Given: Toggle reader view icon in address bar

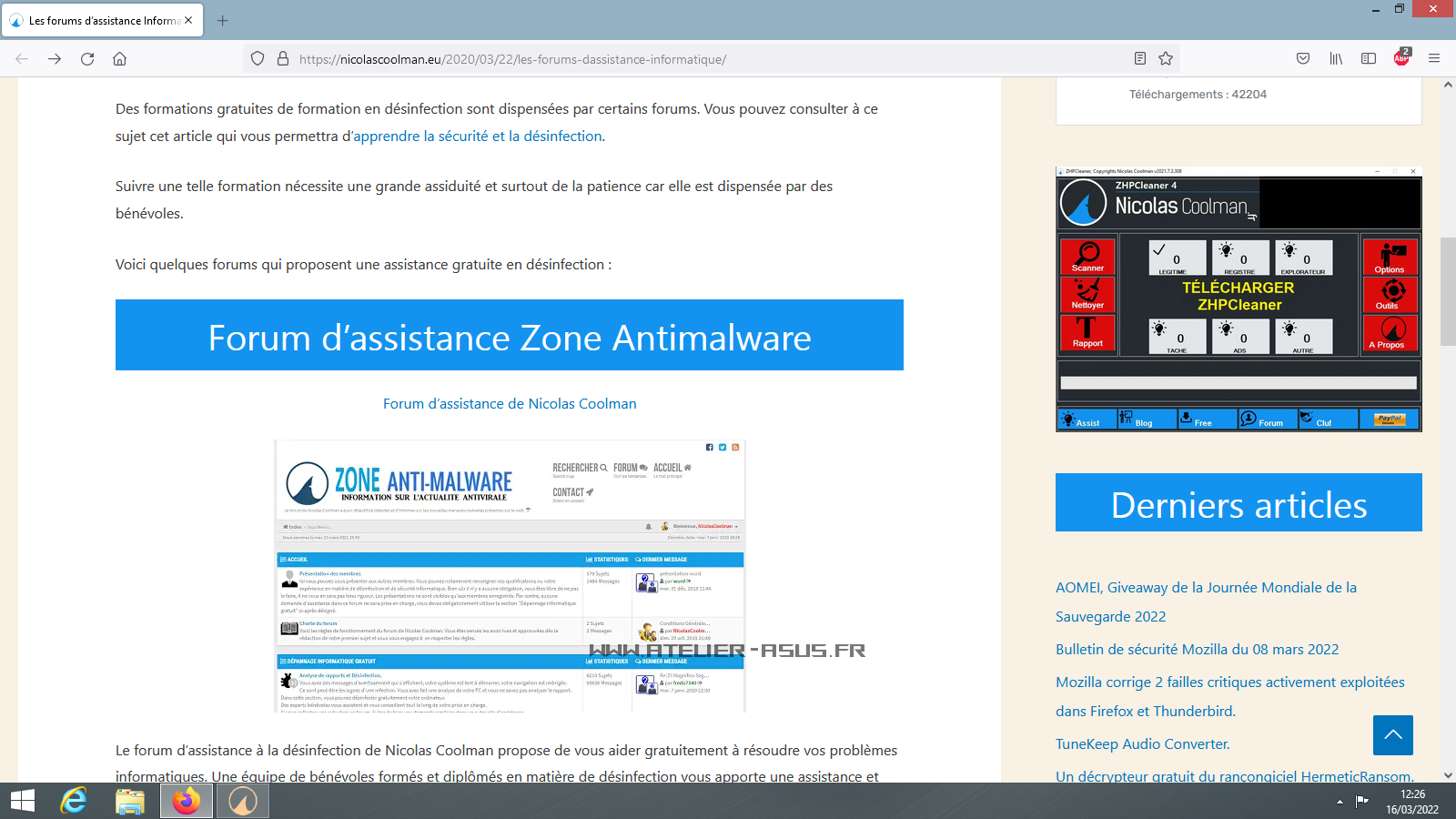Looking at the screenshot, I should coord(1139,59).
